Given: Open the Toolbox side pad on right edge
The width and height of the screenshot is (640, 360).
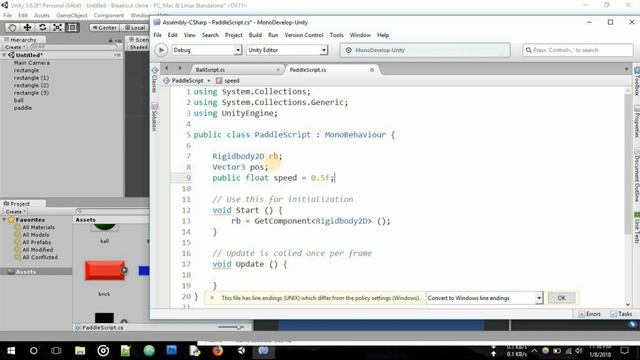Looking at the screenshot, I should tap(636, 82).
